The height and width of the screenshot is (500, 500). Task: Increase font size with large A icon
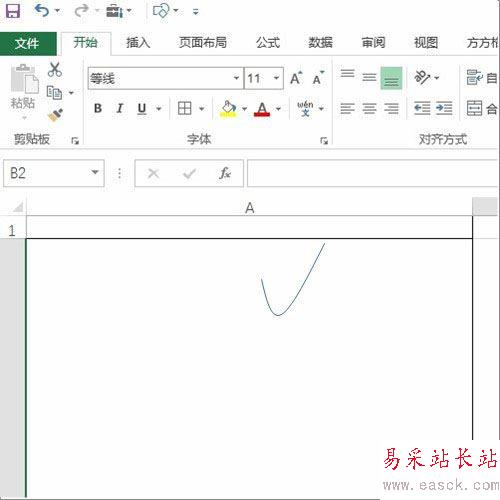click(x=296, y=78)
